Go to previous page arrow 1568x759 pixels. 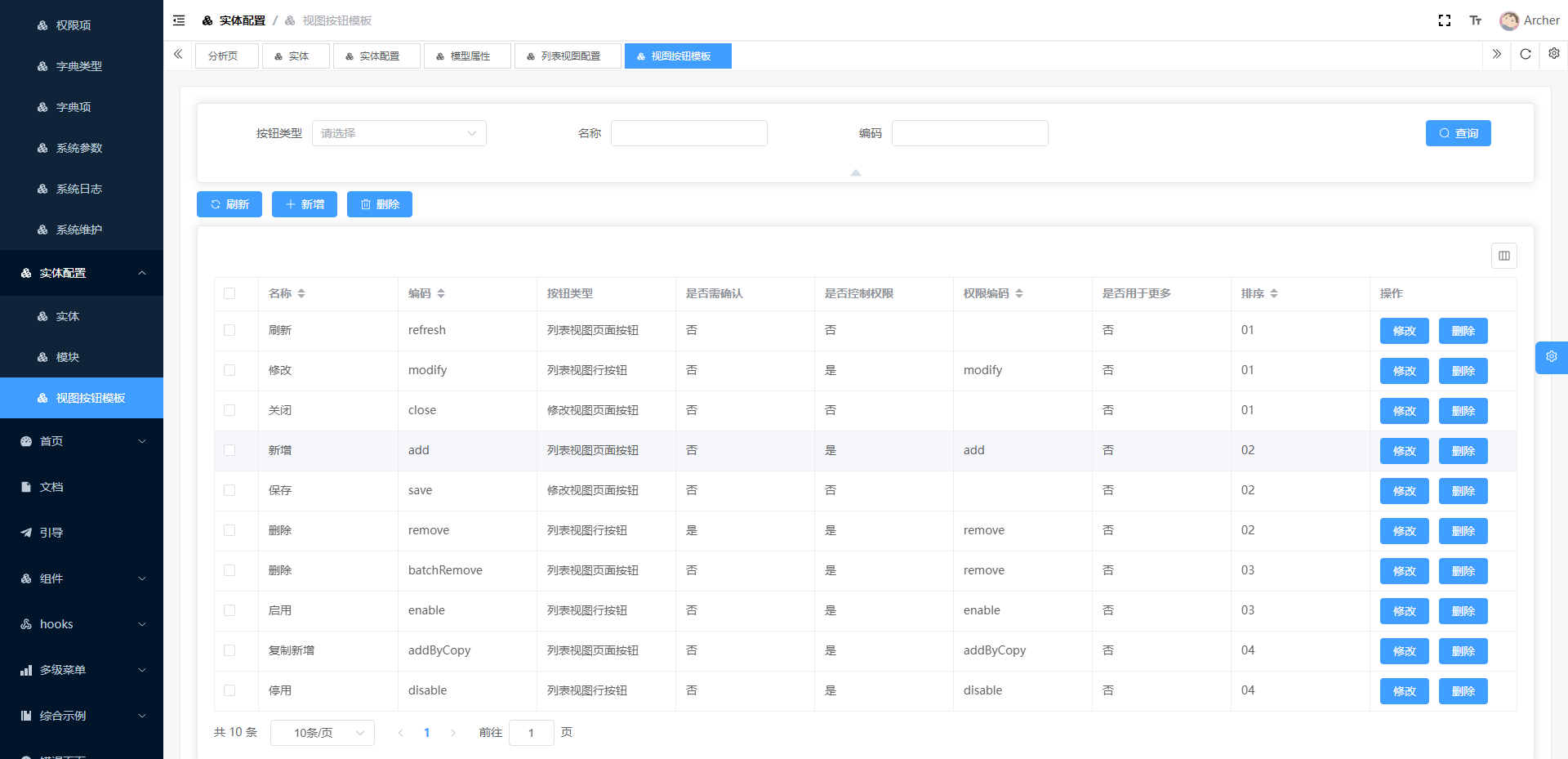click(x=400, y=733)
